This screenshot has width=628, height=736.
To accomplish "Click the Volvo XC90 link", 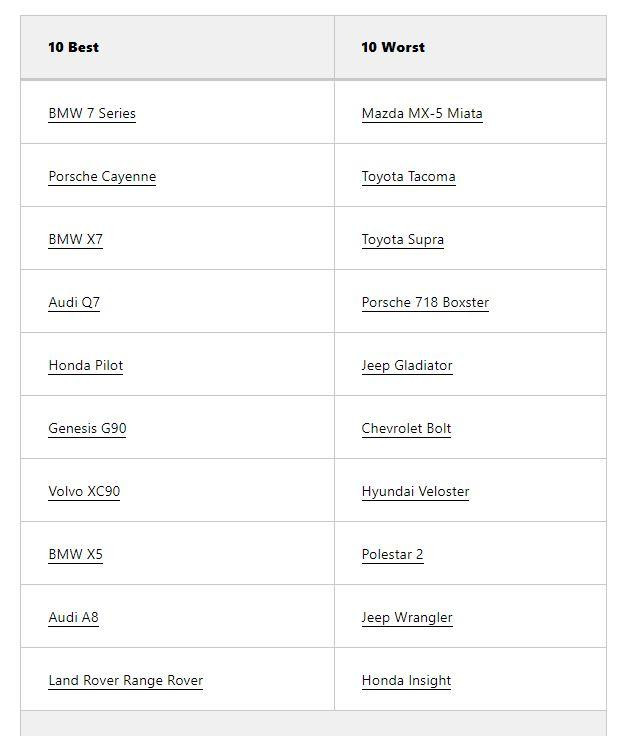I will tap(84, 491).
